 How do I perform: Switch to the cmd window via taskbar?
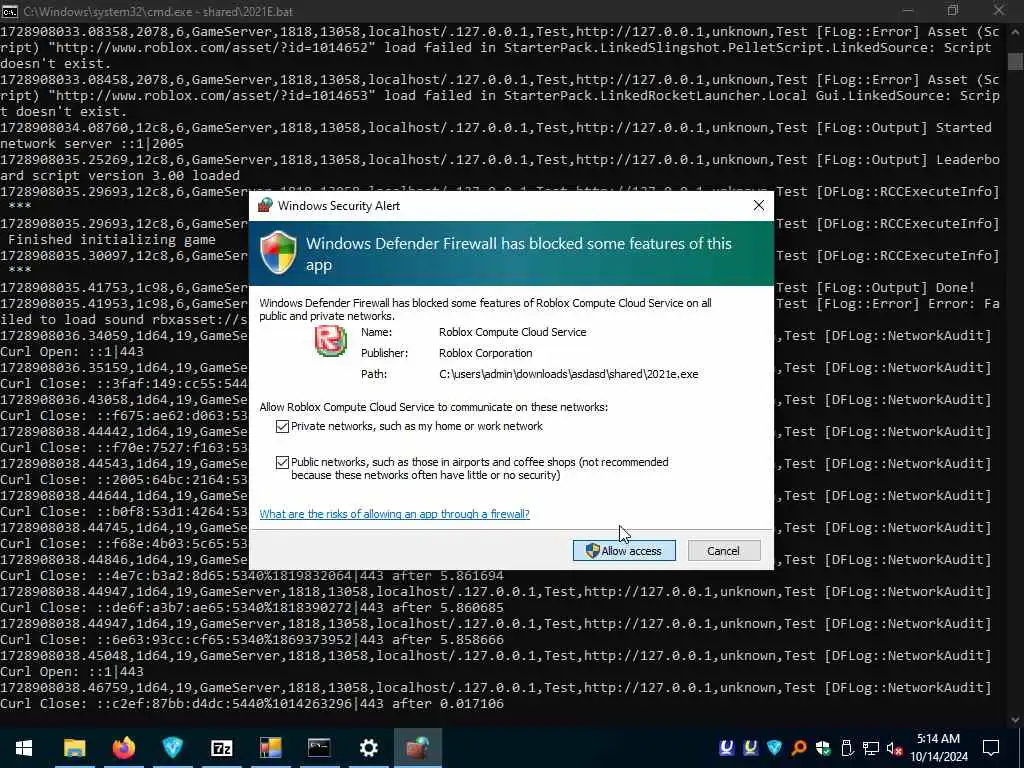pos(319,748)
